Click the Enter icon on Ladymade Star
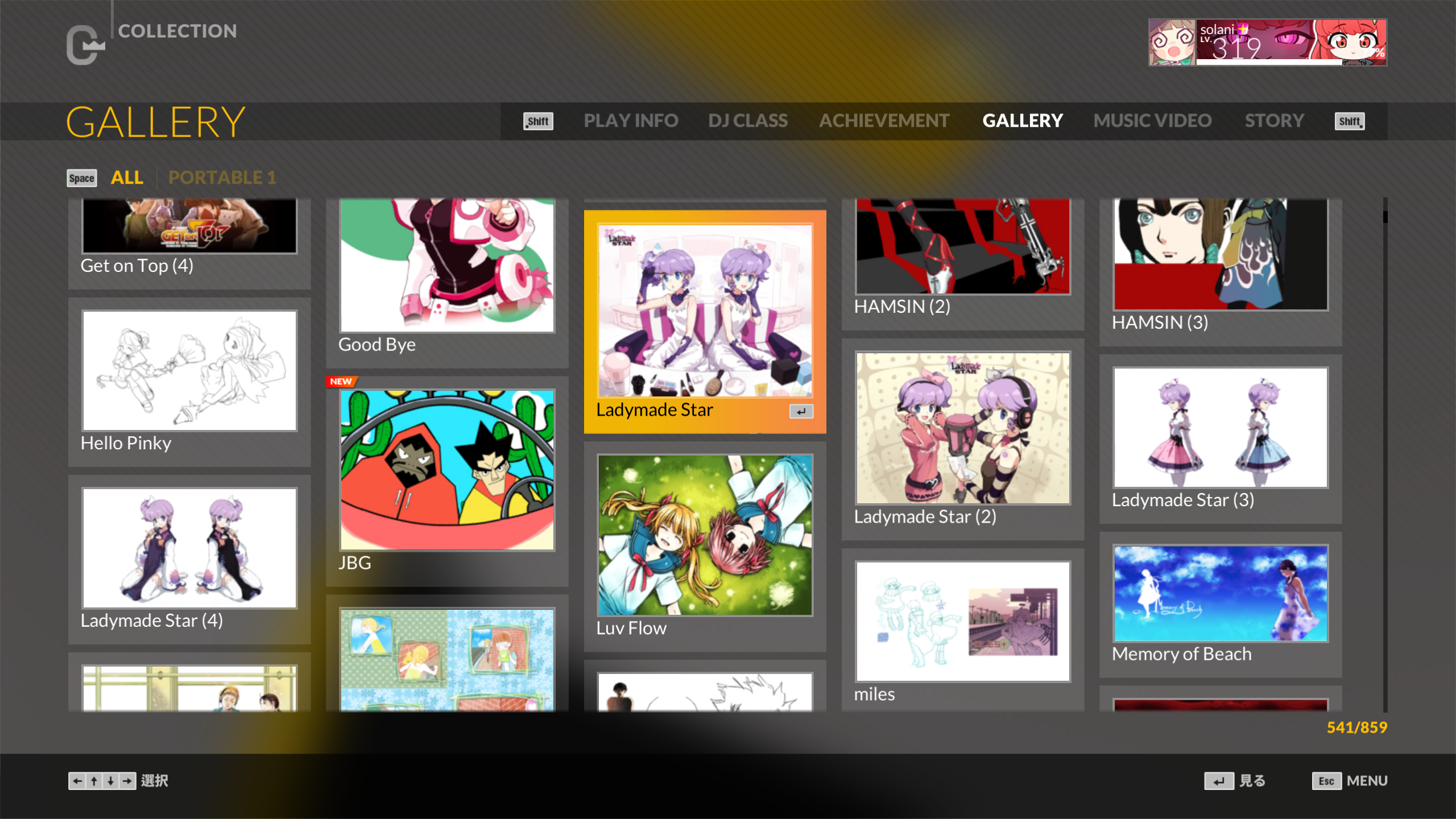This screenshot has width=1456, height=819. tap(801, 411)
